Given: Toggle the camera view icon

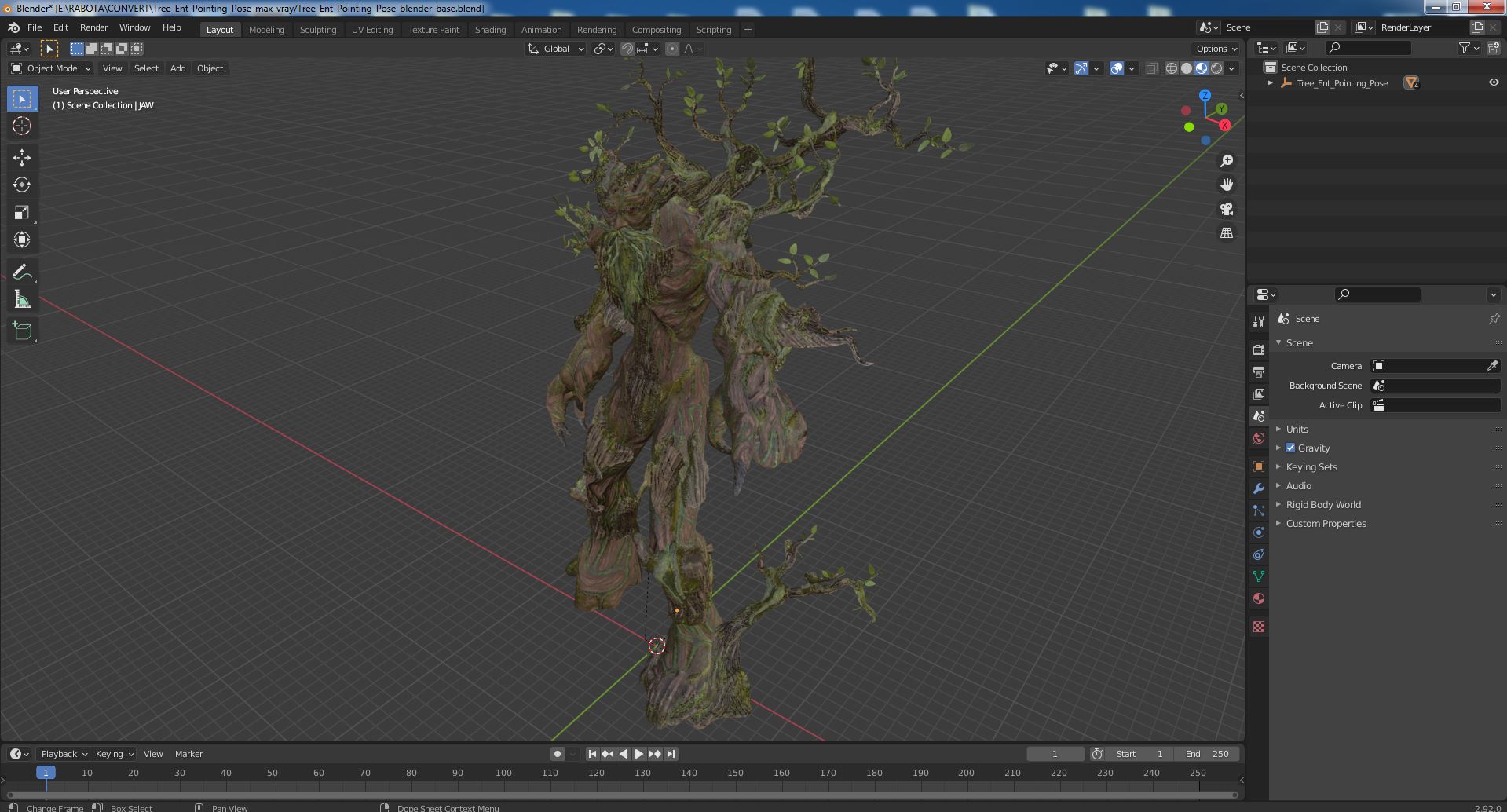Looking at the screenshot, I should click(x=1227, y=209).
